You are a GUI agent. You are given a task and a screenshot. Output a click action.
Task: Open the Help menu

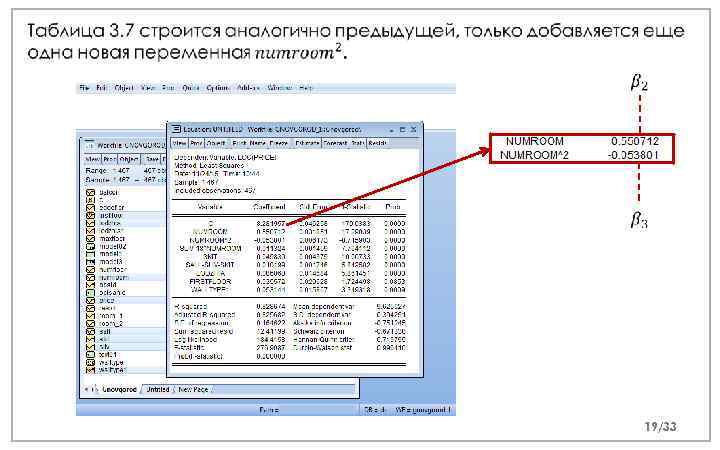305,88
